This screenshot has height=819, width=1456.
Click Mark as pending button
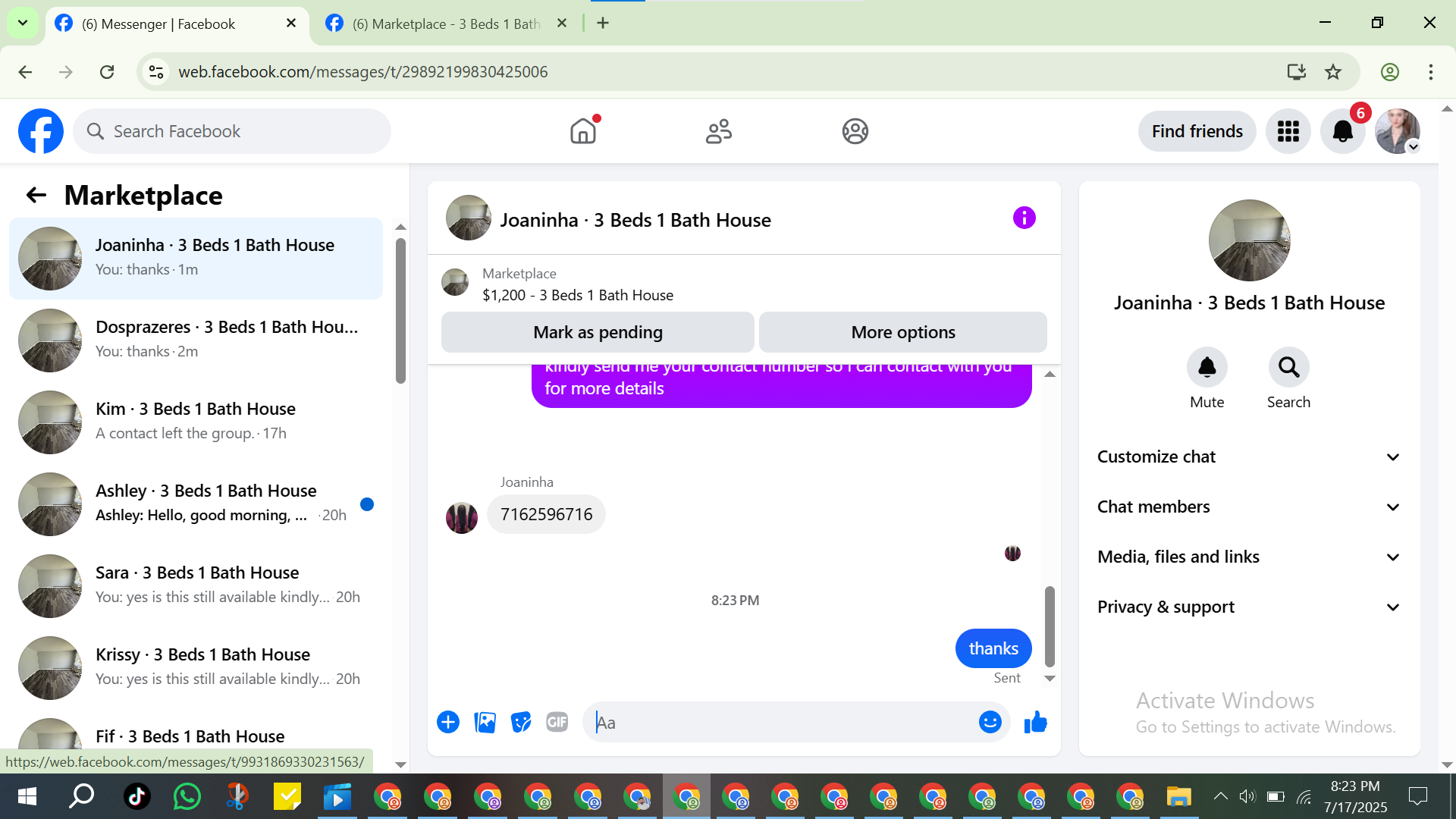tap(598, 332)
